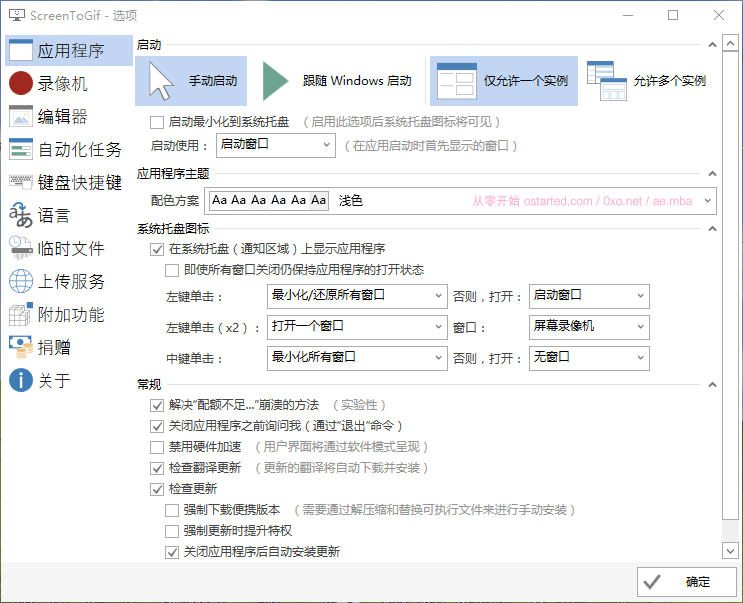The width and height of the screenshot is (743, 603).
Task: Click the ScreenToGif title bar icon
Action: coord(17,15)
